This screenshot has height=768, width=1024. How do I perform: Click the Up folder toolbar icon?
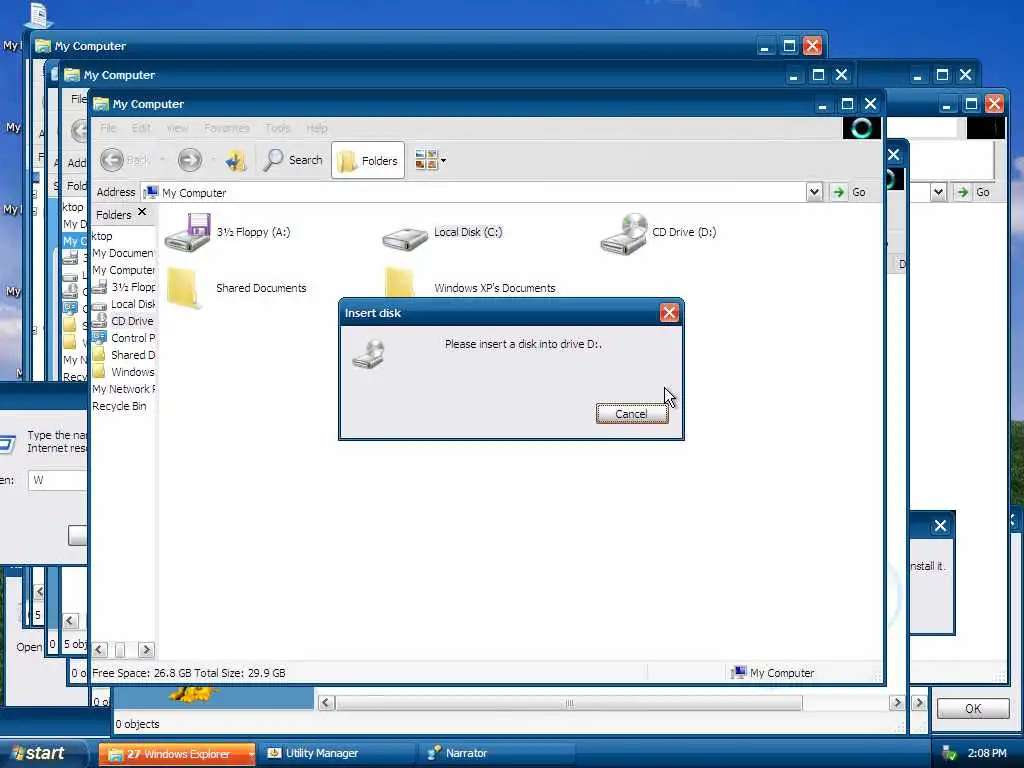236,160
